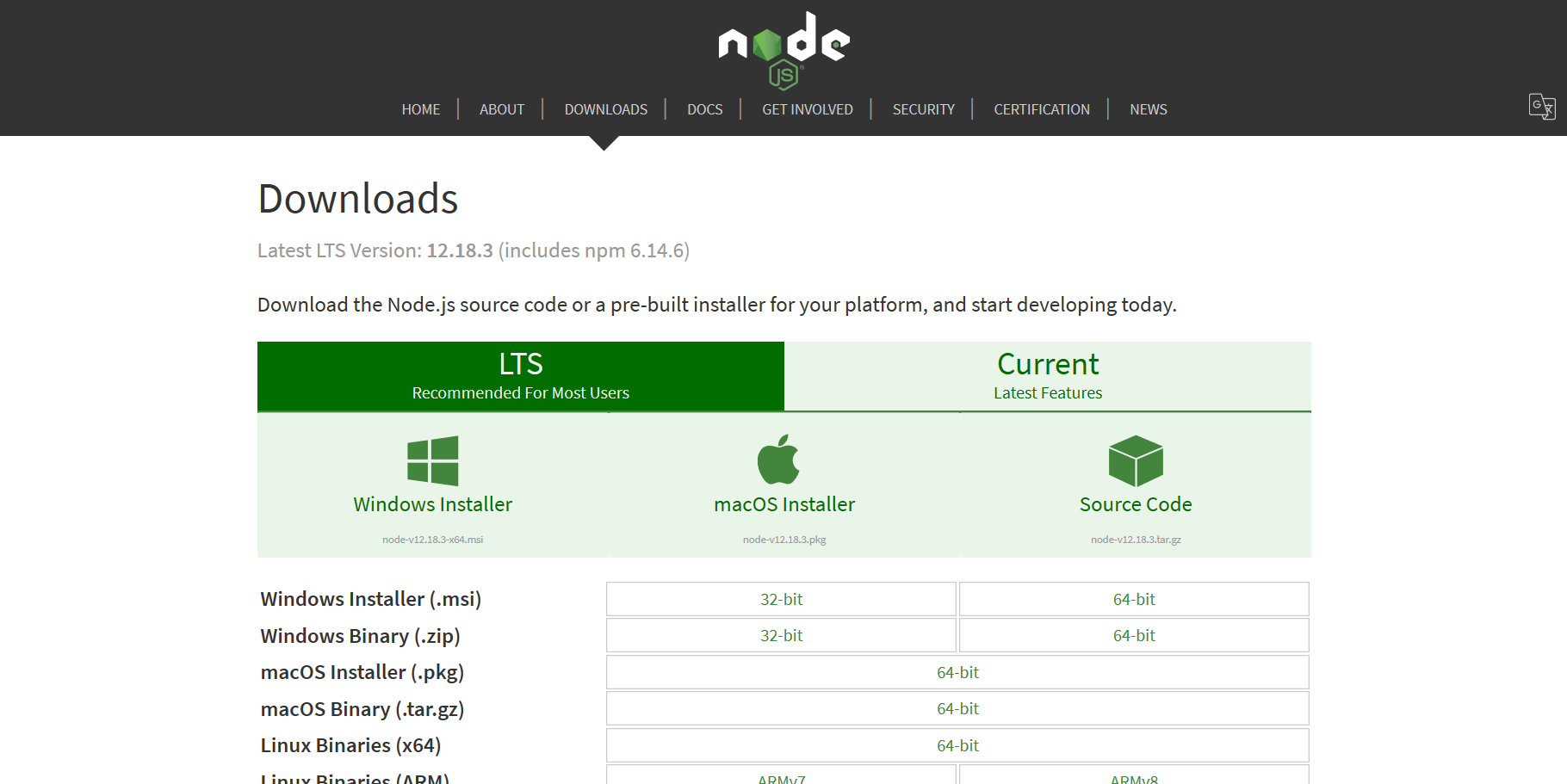The width and height of the screenshot is (1567, 784).
Task: Click the Source Code link text
Action: [x=1136, y=504]
